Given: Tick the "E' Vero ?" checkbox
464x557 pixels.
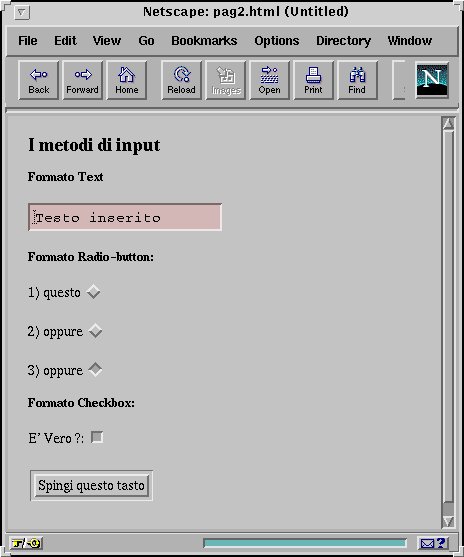Looking at the screenshot, I should point(97,437).
